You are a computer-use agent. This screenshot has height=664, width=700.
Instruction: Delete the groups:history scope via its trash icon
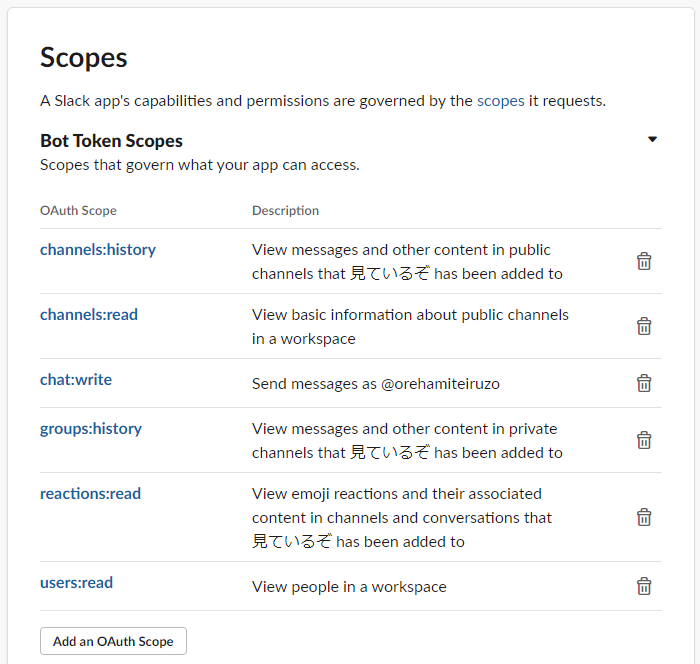click(644, 440)
